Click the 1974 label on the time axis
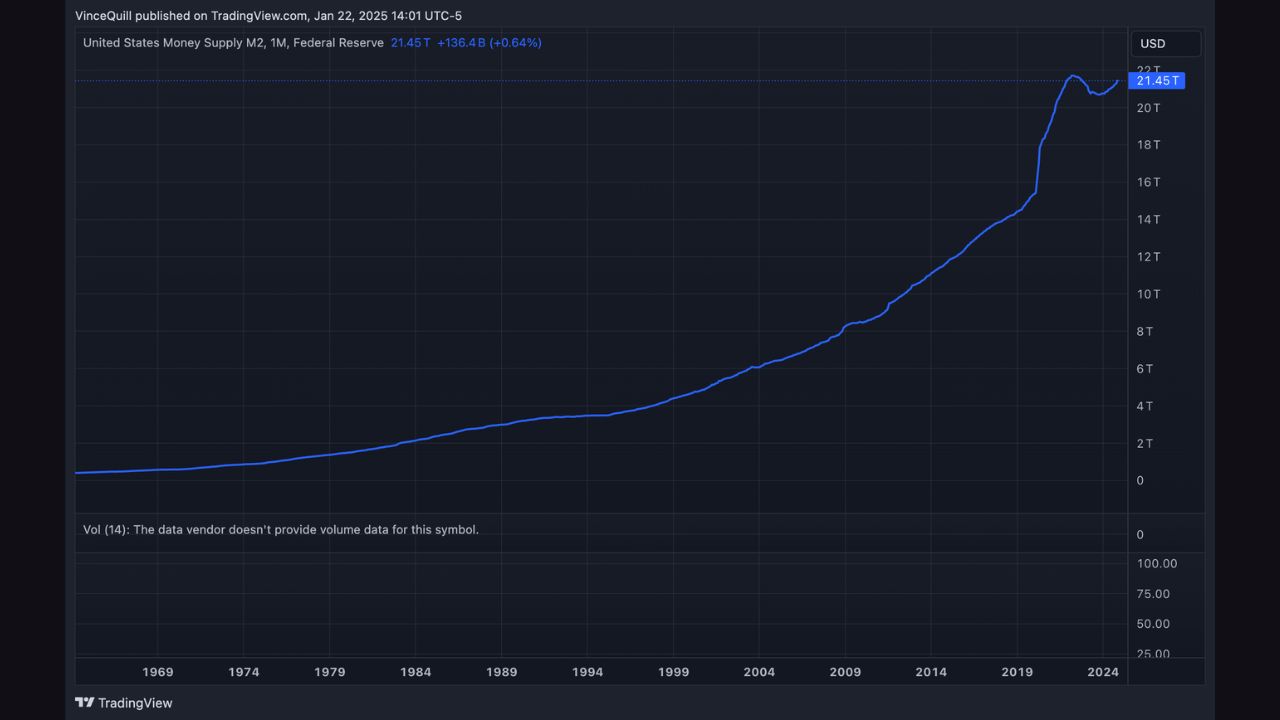 coord(244,672)
